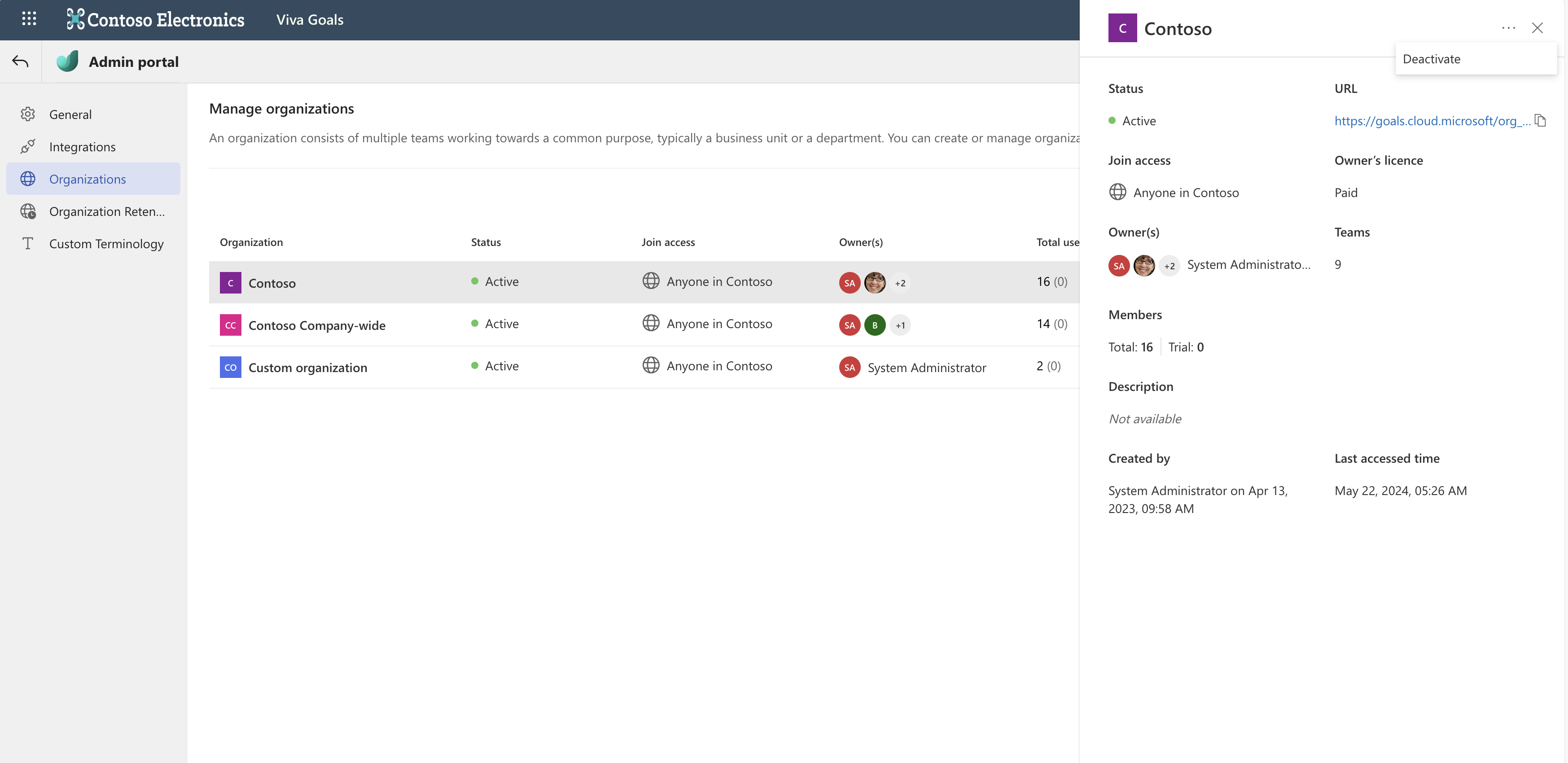Click the General gear icon
The height and width of the screenshot is (763, 1568).
tap(28, 114)
